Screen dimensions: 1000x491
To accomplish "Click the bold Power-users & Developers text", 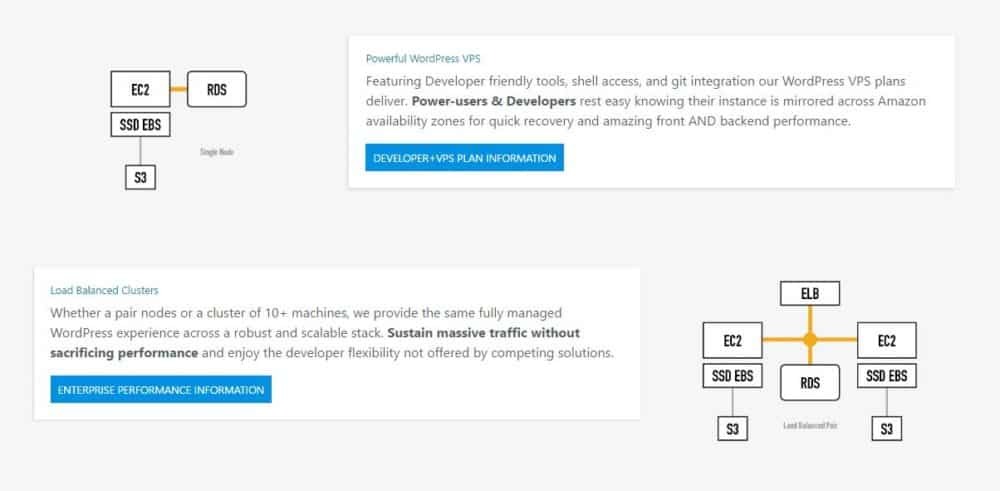I will (493, 101).
